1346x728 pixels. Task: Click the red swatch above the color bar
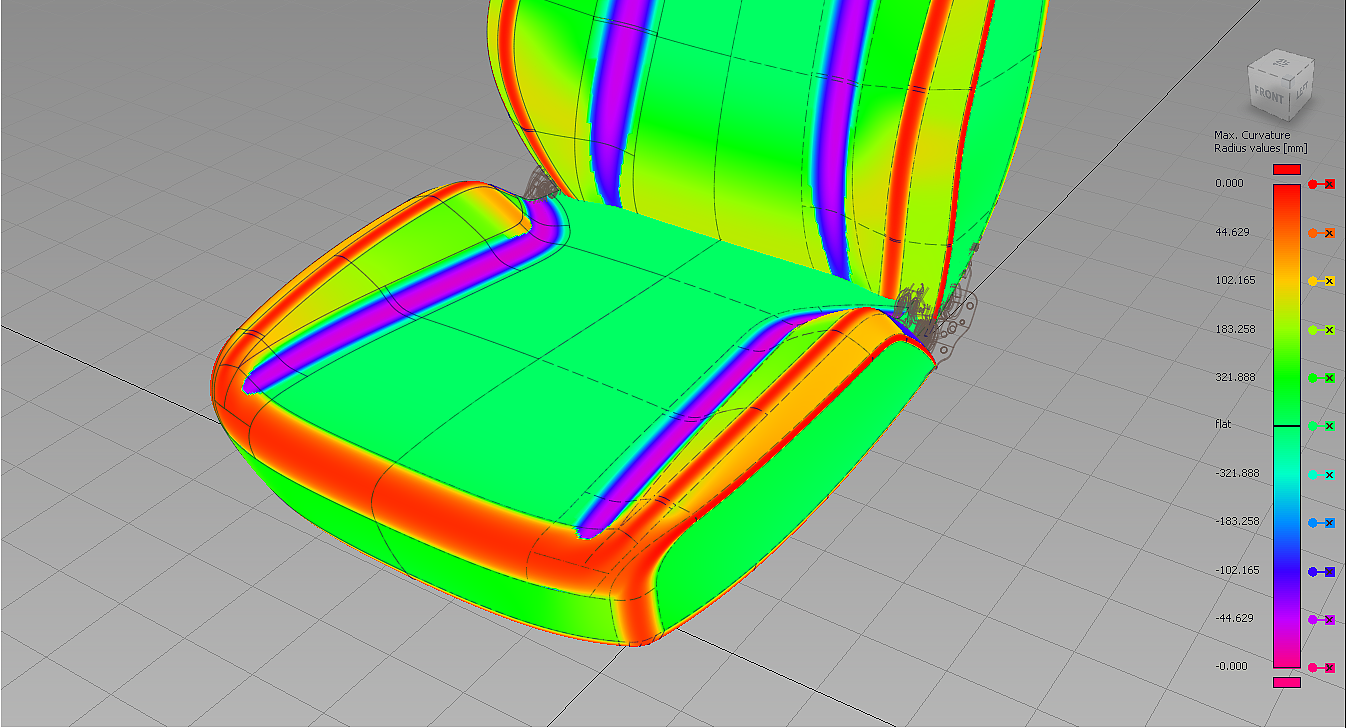[1286, 169]
